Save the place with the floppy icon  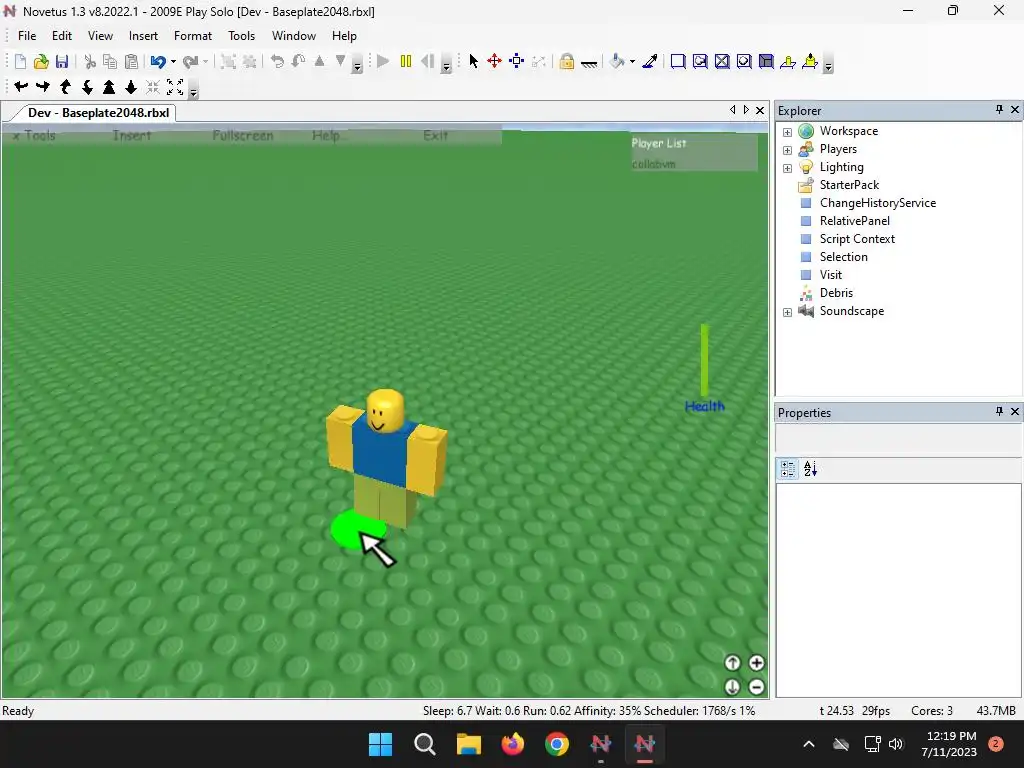(62, 61)
